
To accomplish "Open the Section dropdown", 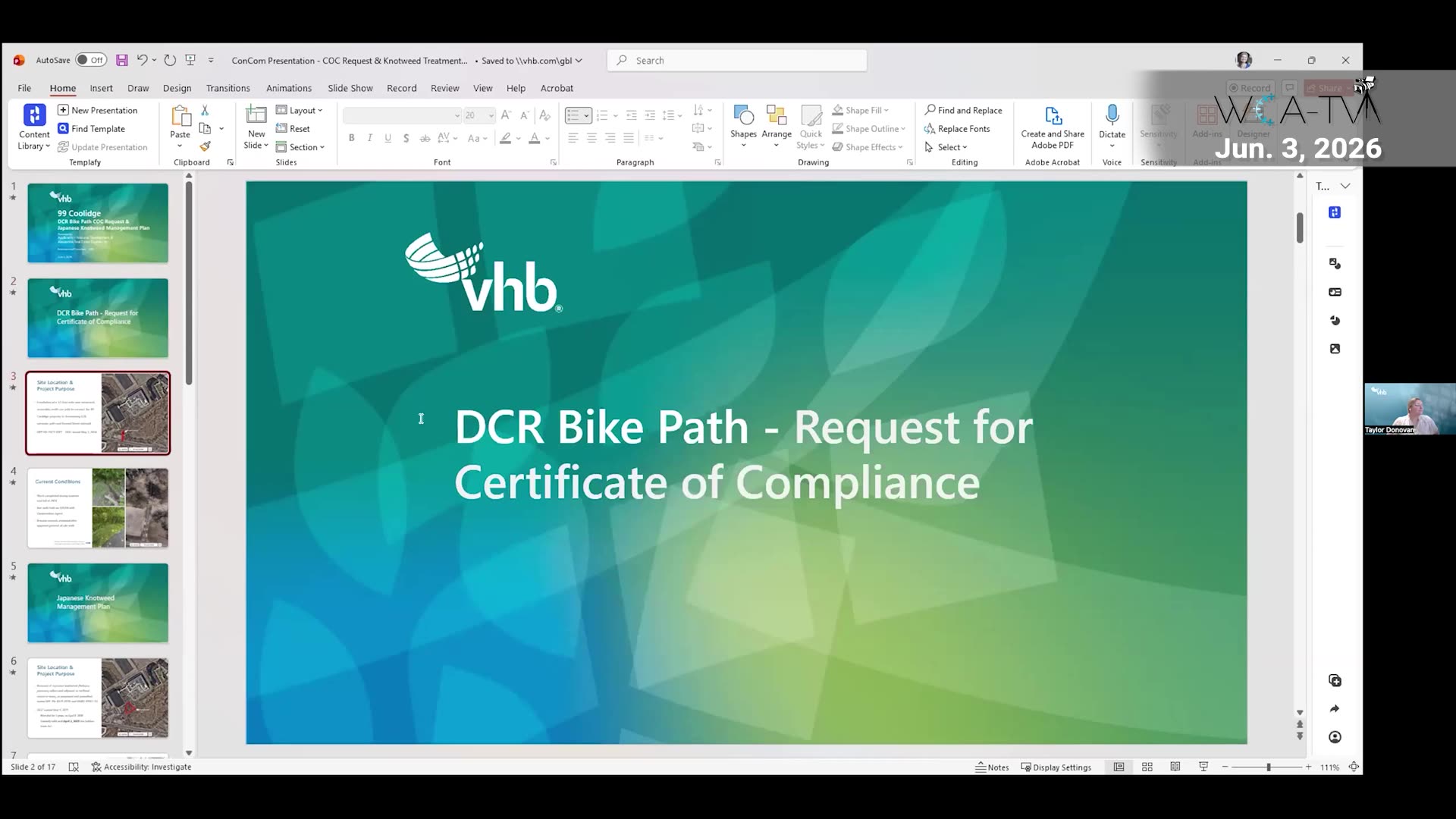I will (300, 147).
